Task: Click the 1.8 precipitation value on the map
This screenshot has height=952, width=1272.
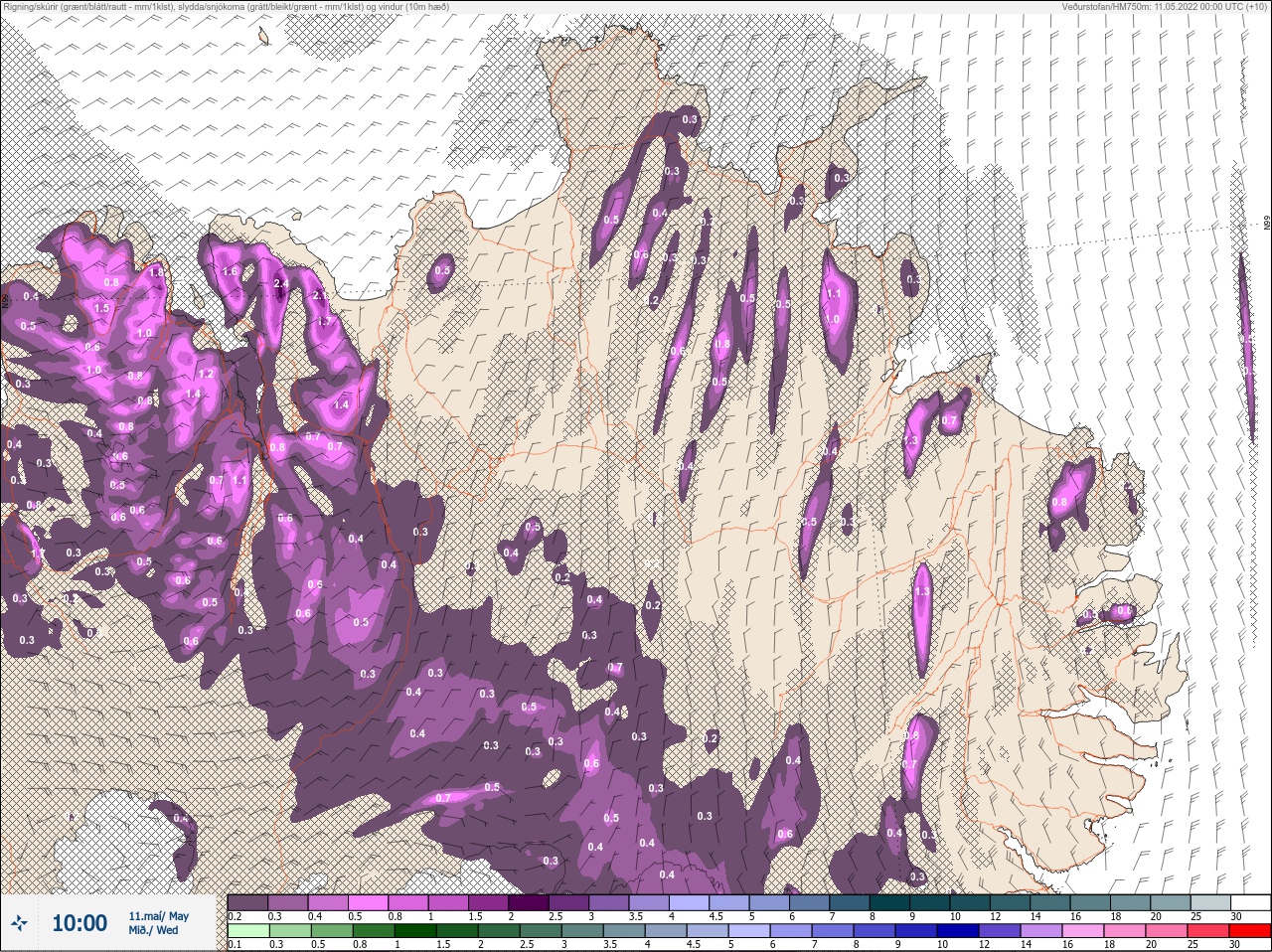Action: 156,272
